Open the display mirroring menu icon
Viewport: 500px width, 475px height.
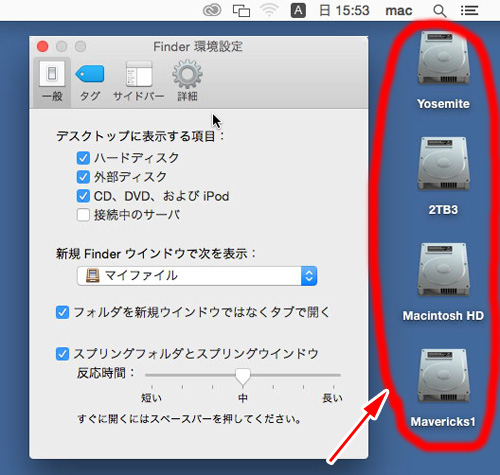[241, 11]
